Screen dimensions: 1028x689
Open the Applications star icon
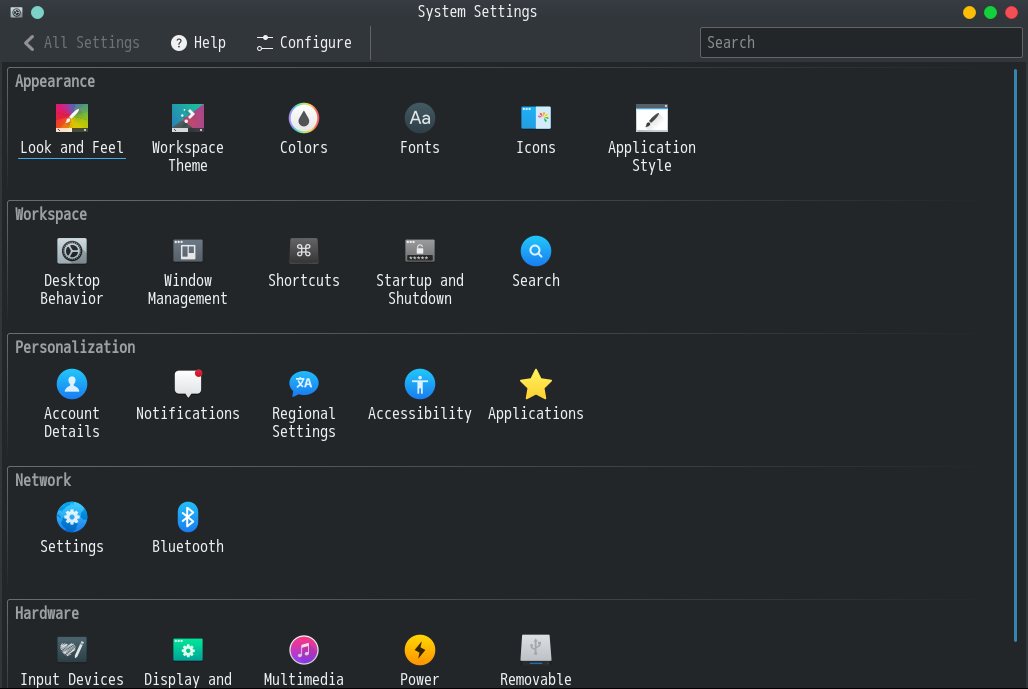click(x=536, y=384)
